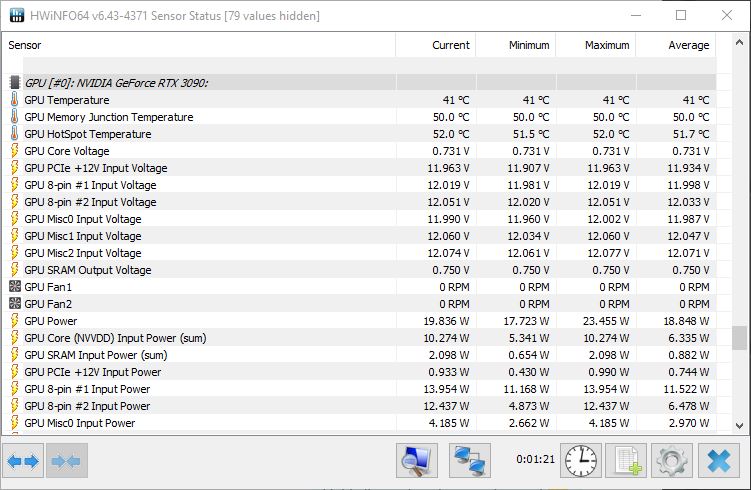Viewport: 751px width, 490px height.
Task: Click lightning icon for GPU 8-pin #2 Input Voltage
Action: point(15,202)
